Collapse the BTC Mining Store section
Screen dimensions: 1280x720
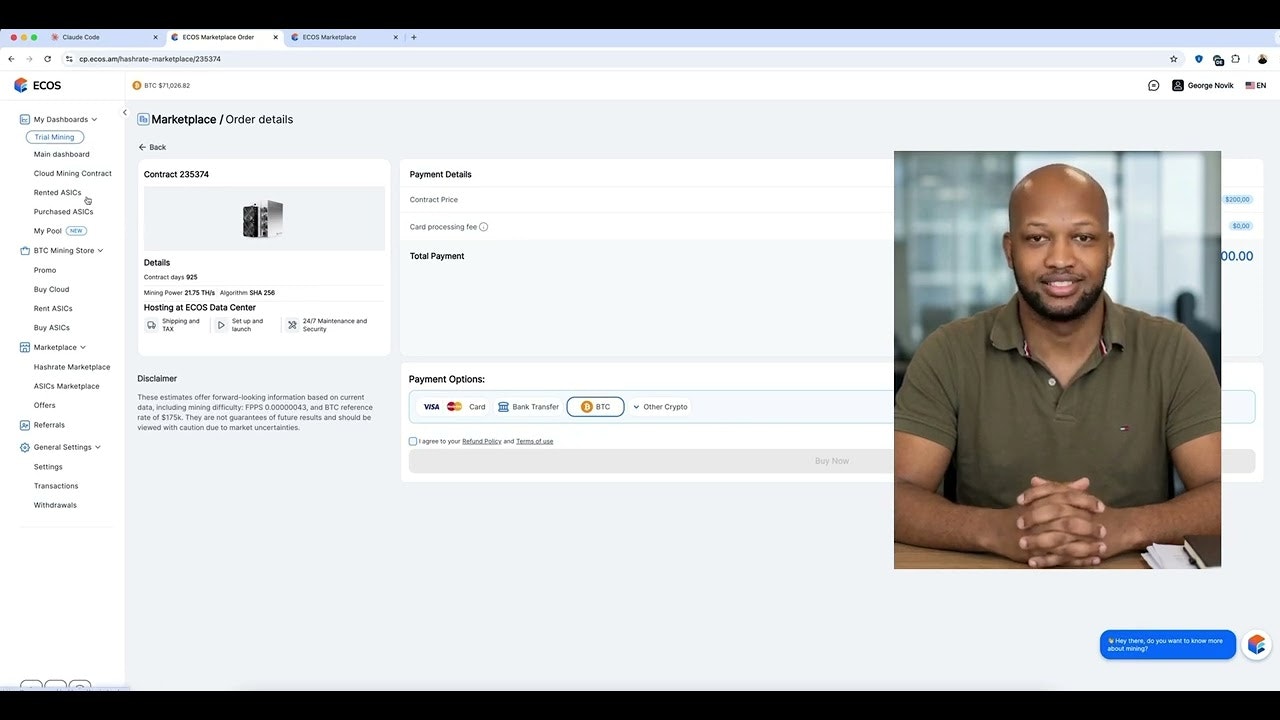pos(100,251)
